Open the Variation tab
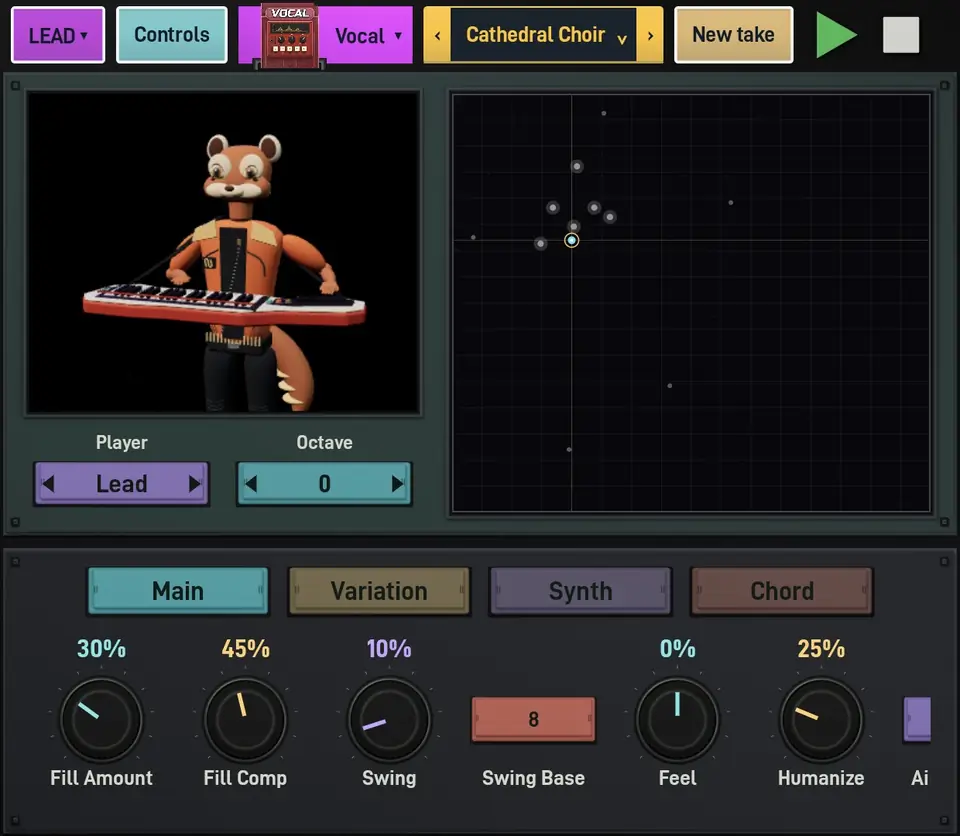The image size is (960, 836). (x=379, y=591)
